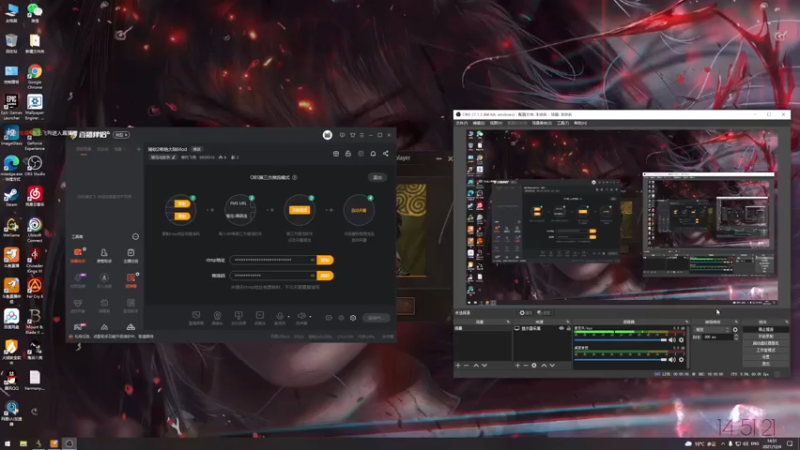This screenshot has width=800, height=450.
Task: Click the webcam icon in the companion toolbar
Action: point(217,316)
